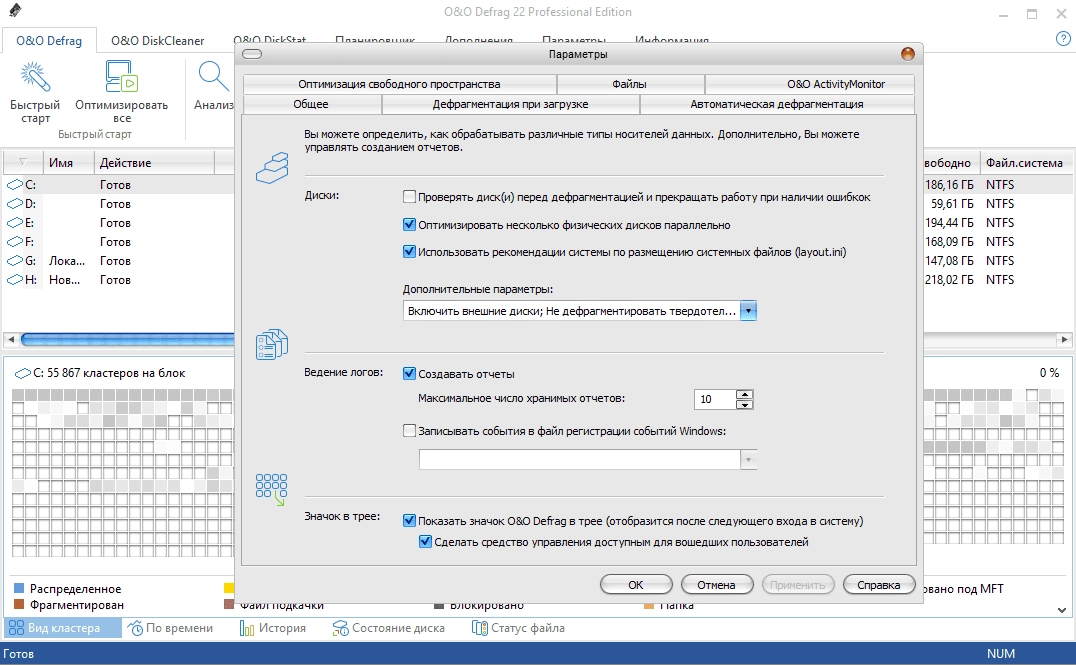
Task: Select the Общее tab
Action: click(312, 104)
